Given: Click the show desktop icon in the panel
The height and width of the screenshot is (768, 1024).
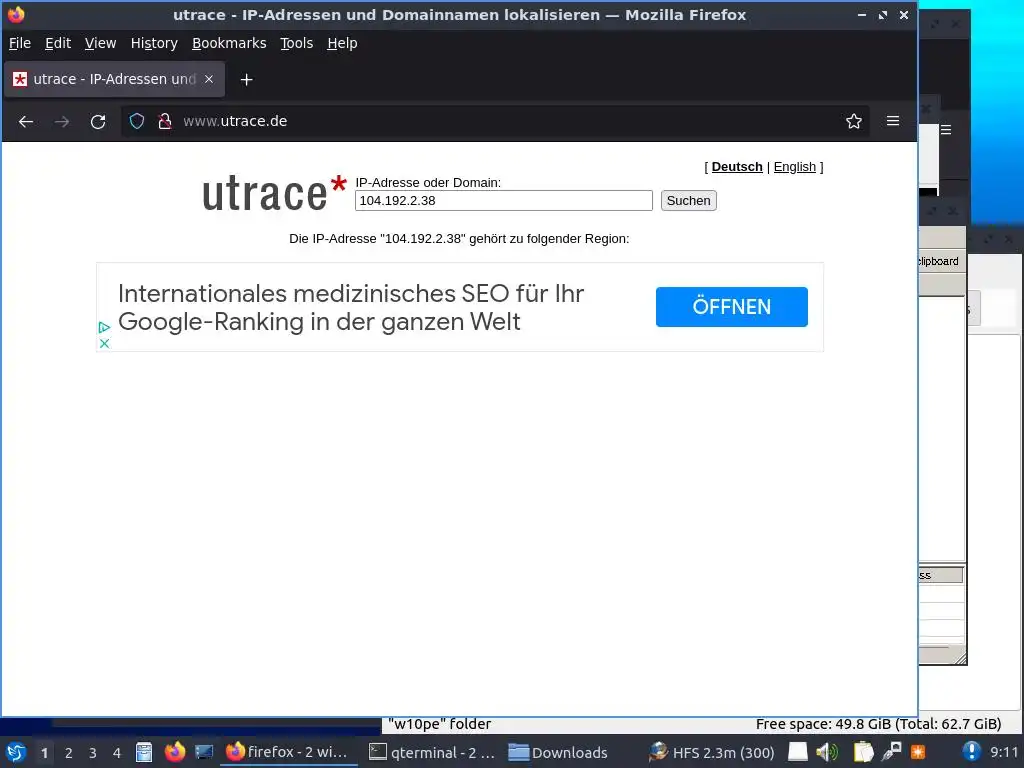Looking at the screenshot, I should [x=204, y=752].
